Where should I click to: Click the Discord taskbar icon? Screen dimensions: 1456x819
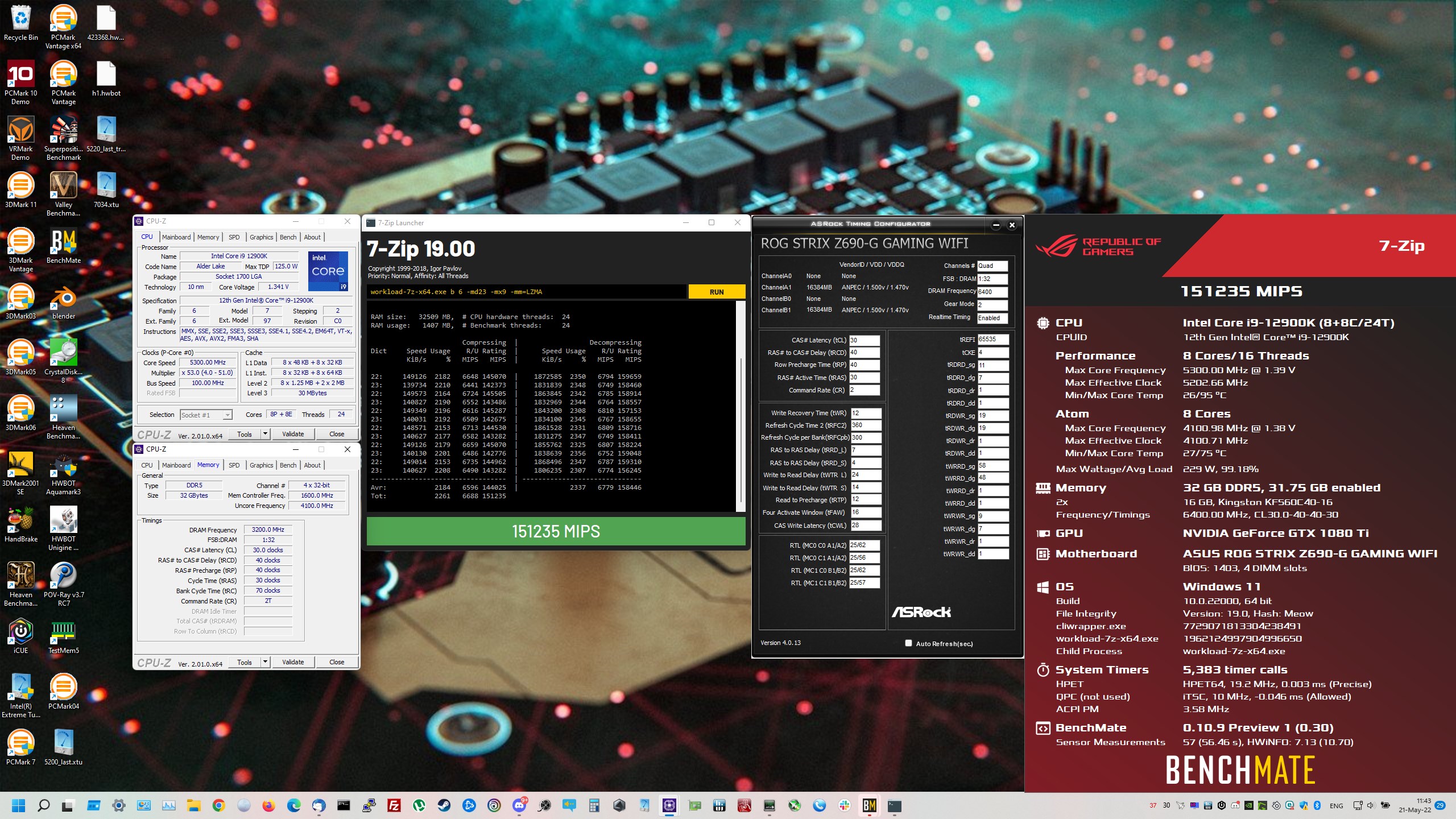[x=519, y=805]
